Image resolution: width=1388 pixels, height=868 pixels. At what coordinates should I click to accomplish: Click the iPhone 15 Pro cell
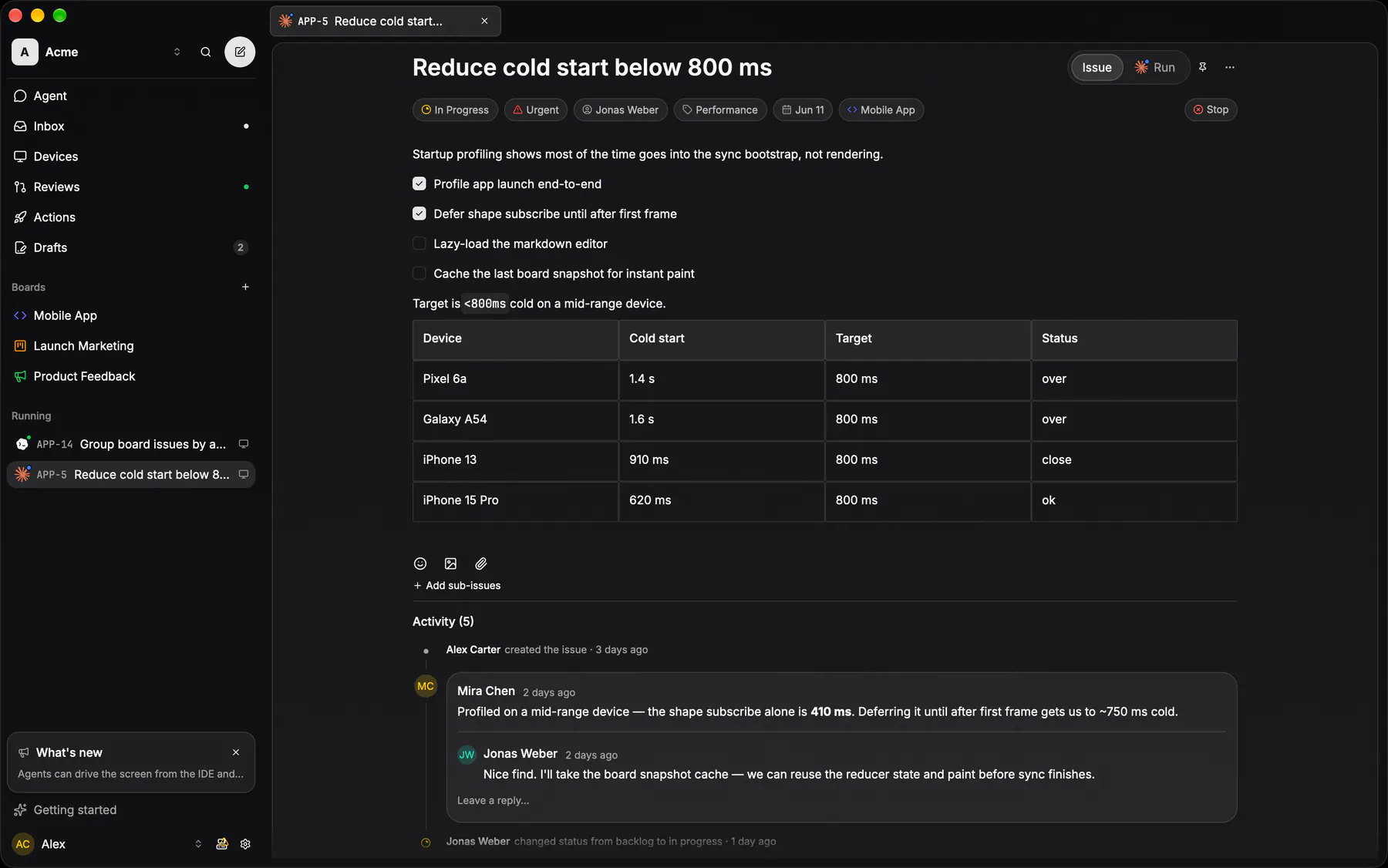pyautogui.click(x=515, y=500)
